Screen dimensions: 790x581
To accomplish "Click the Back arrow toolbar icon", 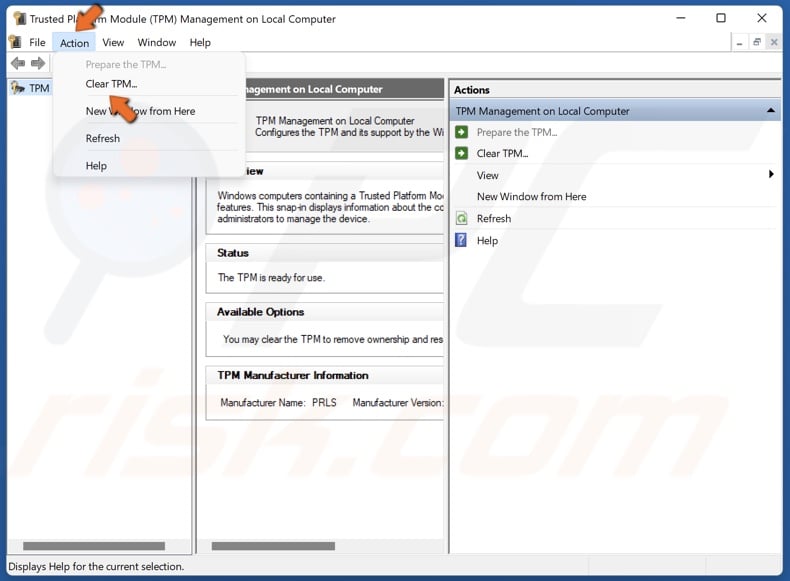I will pos(18,63).
